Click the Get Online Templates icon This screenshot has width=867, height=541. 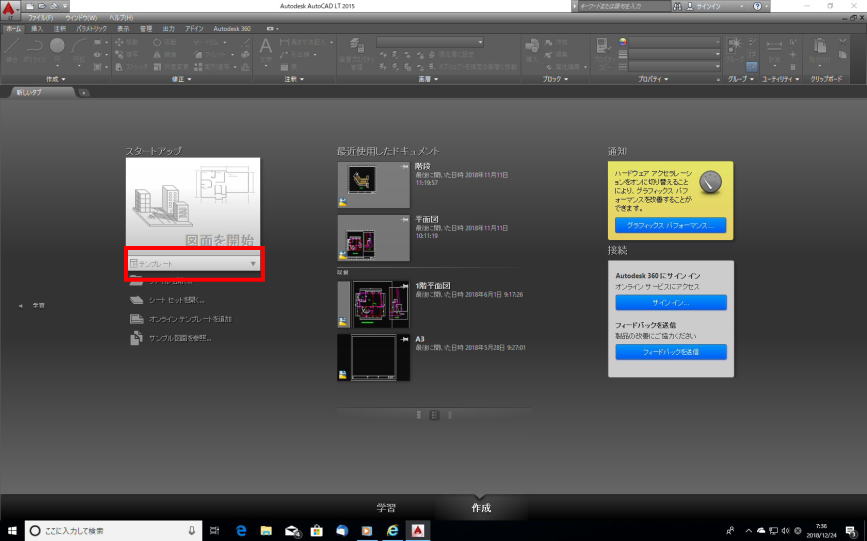[x=137, y=319]
